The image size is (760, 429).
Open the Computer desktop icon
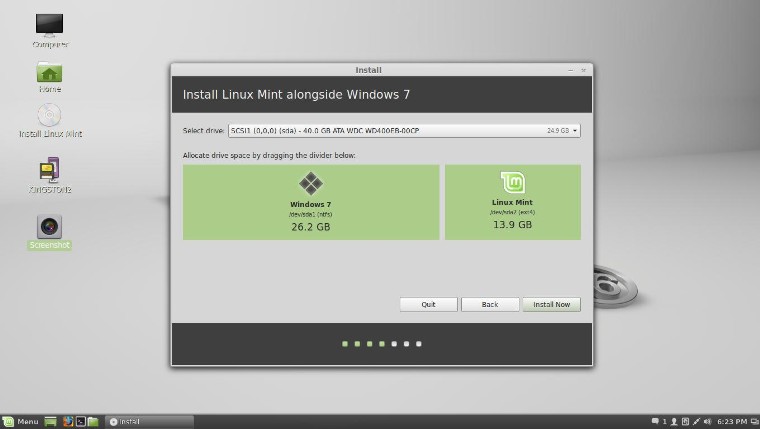(x=49, y=24)
